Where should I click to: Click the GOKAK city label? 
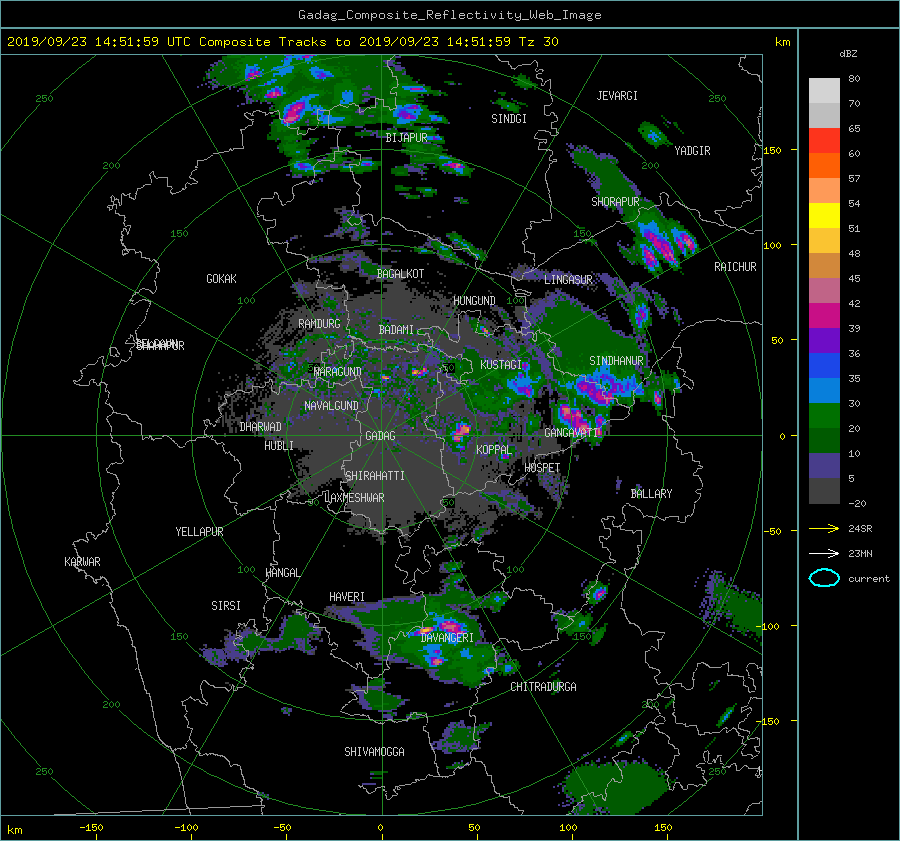click(x=222, y=279)
